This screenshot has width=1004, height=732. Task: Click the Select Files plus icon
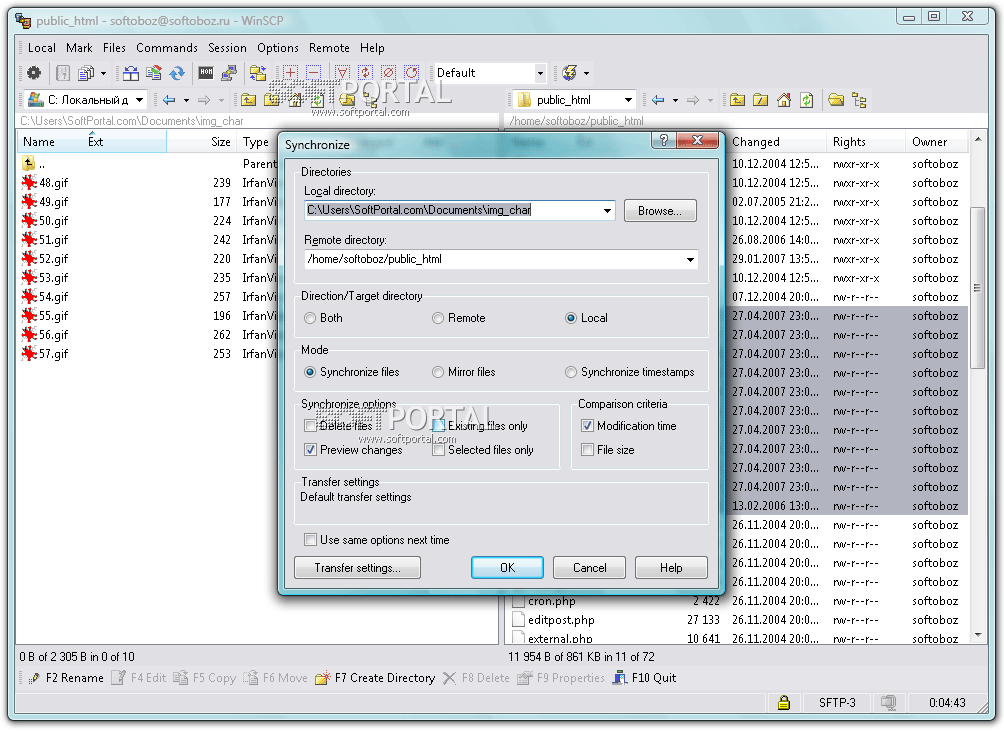point(290,72)
